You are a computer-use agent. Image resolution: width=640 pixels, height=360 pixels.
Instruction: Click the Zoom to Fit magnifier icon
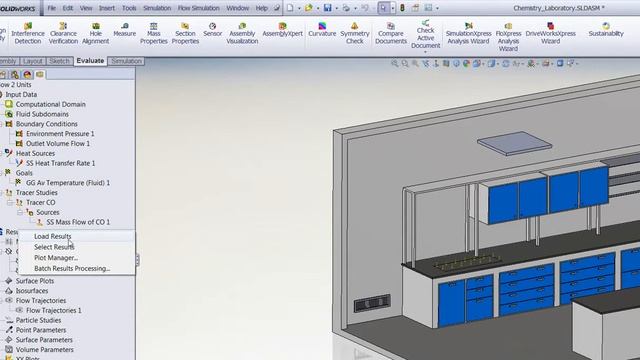395,64
